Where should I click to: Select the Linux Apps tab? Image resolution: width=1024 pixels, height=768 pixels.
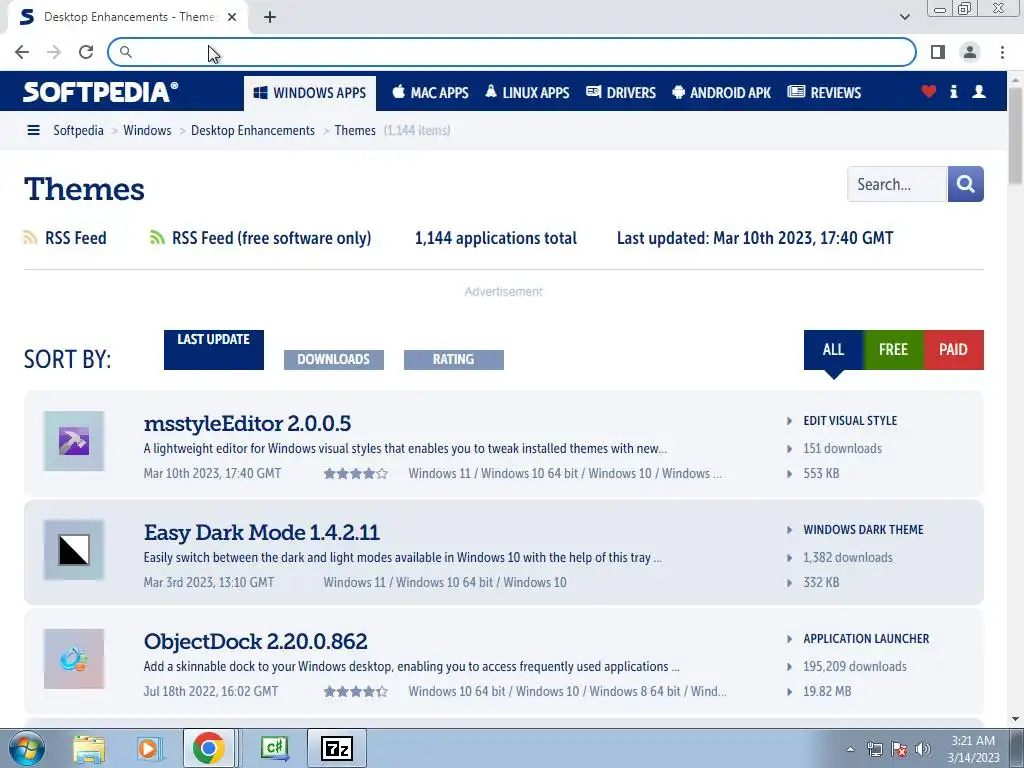[x=527, y=93]
